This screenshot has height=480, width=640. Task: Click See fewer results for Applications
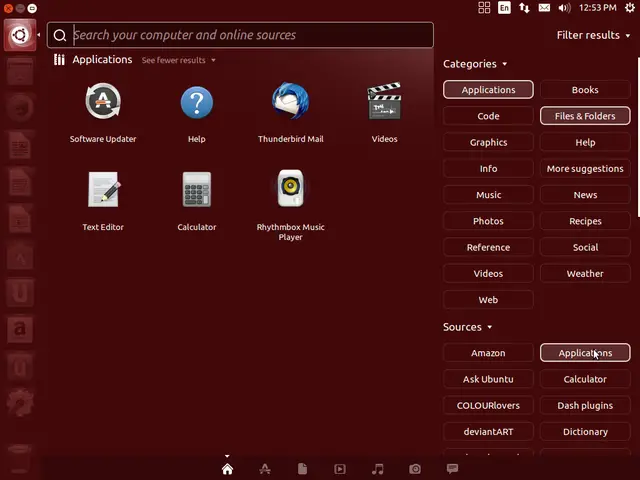coord(178,60)
